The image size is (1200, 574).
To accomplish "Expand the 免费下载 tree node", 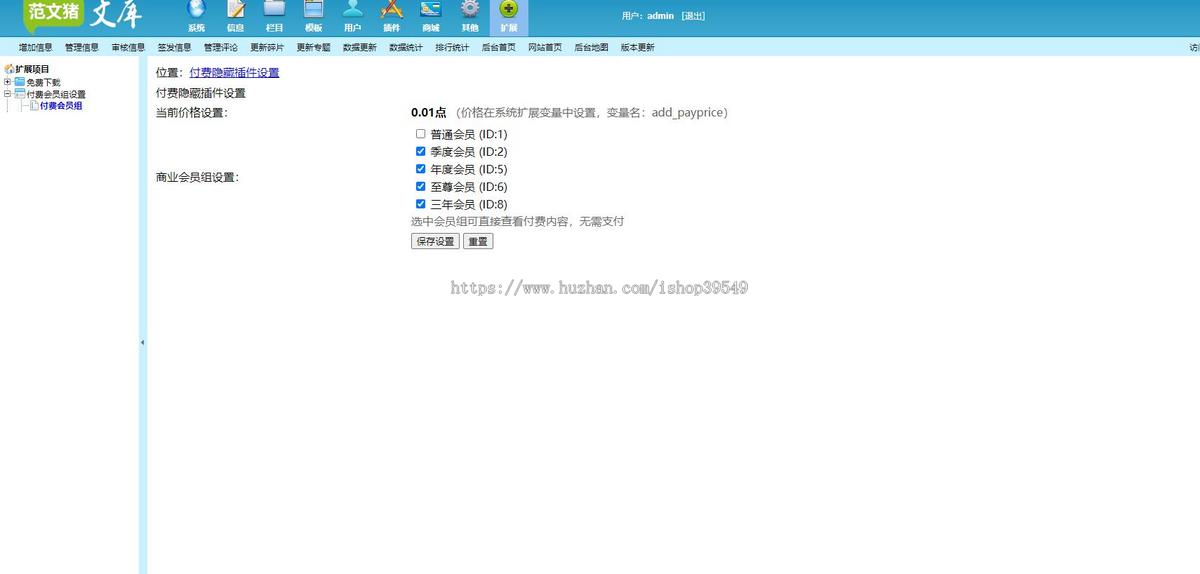I will pos(8,82).
